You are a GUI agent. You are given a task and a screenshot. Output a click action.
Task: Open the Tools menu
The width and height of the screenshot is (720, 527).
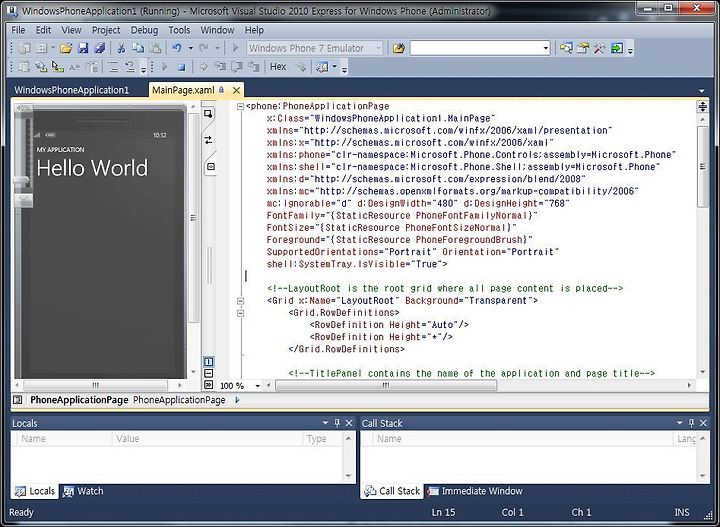179,30
